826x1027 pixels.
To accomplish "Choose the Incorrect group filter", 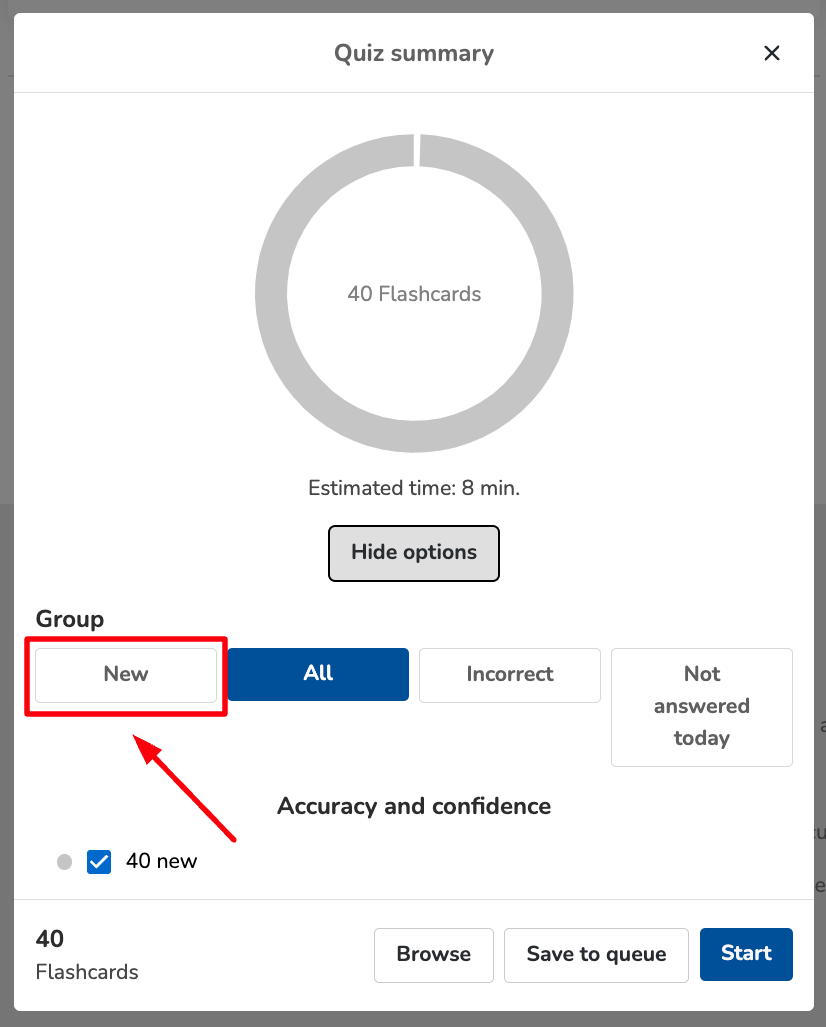I will [509, 675].
